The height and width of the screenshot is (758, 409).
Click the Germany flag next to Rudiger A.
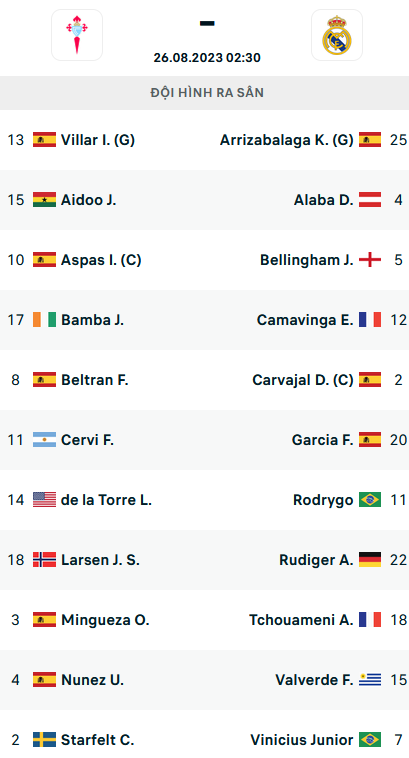[x=370, y=559]
